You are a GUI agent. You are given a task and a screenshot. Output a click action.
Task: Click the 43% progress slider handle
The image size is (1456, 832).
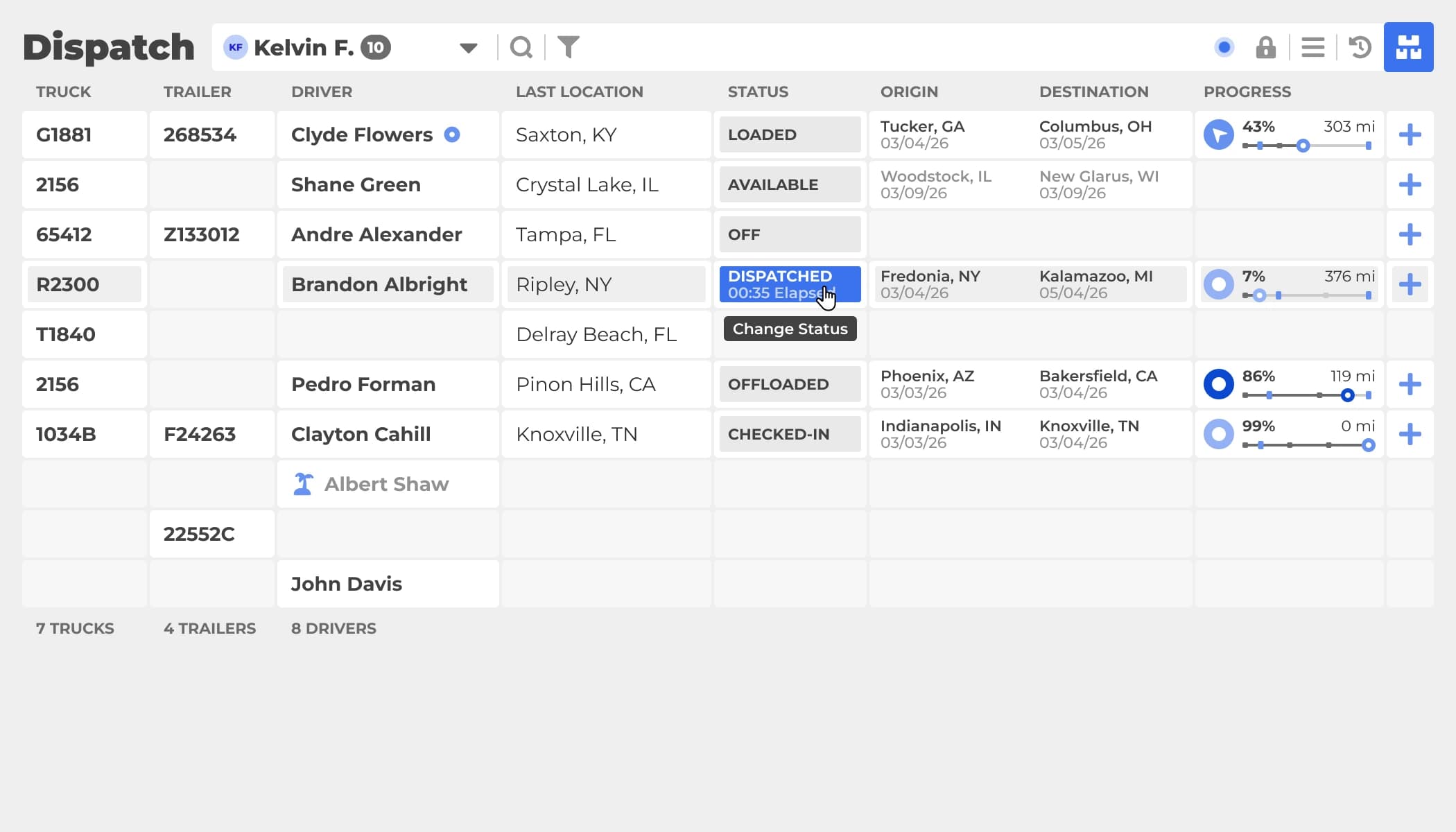(x=1303, y=146)
